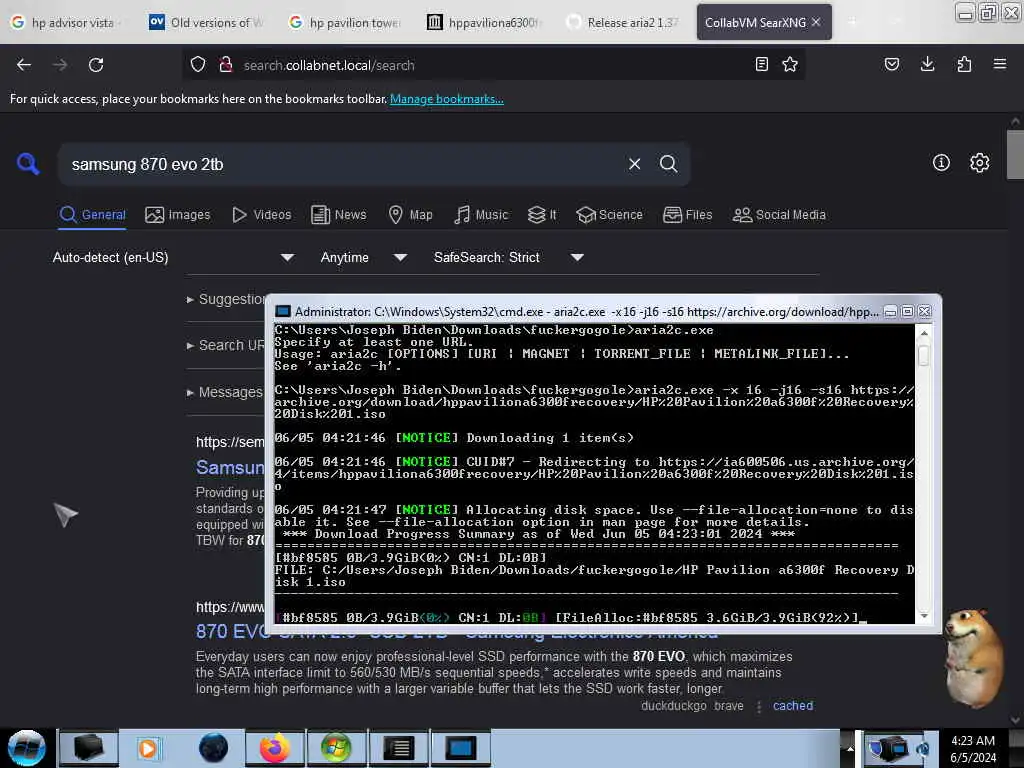The width and height of the screenshot is (1024, 768).
Task: Click the forward navigation arrow
Action: [x=60, y=65]
